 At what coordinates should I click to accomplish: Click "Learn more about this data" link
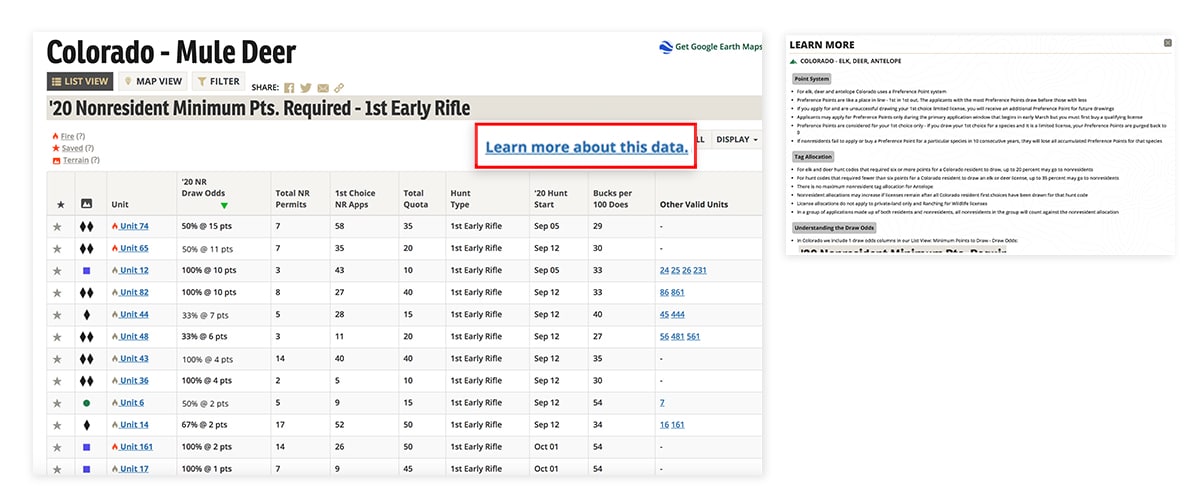pos(586,147)
